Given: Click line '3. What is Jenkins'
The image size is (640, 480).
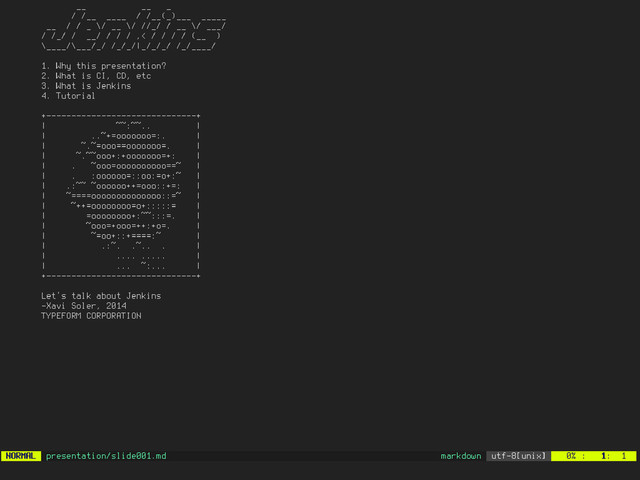Looking at the screenshot, I should coord(86,86).
